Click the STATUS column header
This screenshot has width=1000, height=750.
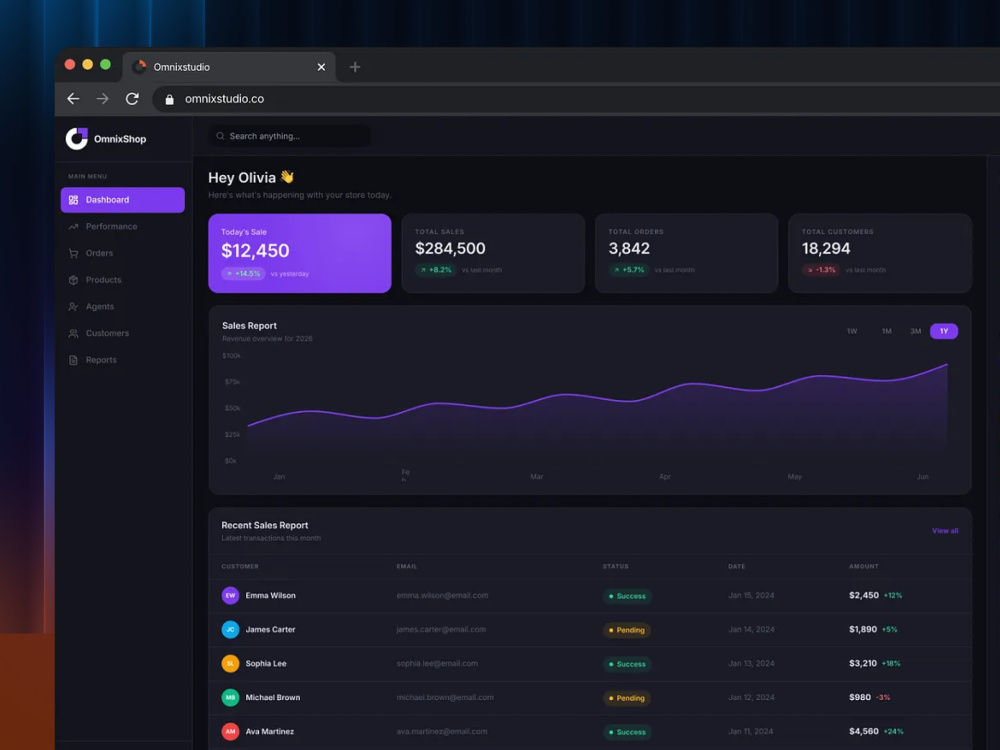(x=615, y=566)
